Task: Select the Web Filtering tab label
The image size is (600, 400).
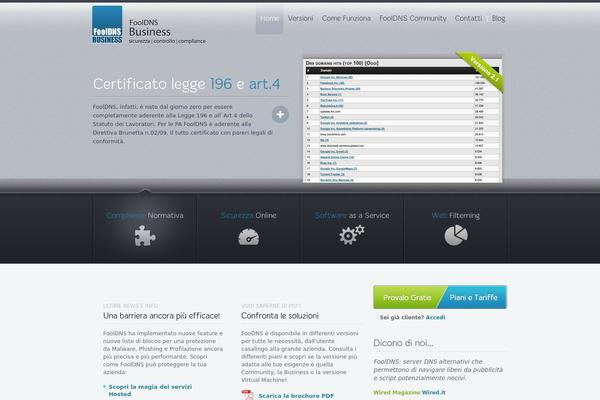Action: tap(456, 216)
